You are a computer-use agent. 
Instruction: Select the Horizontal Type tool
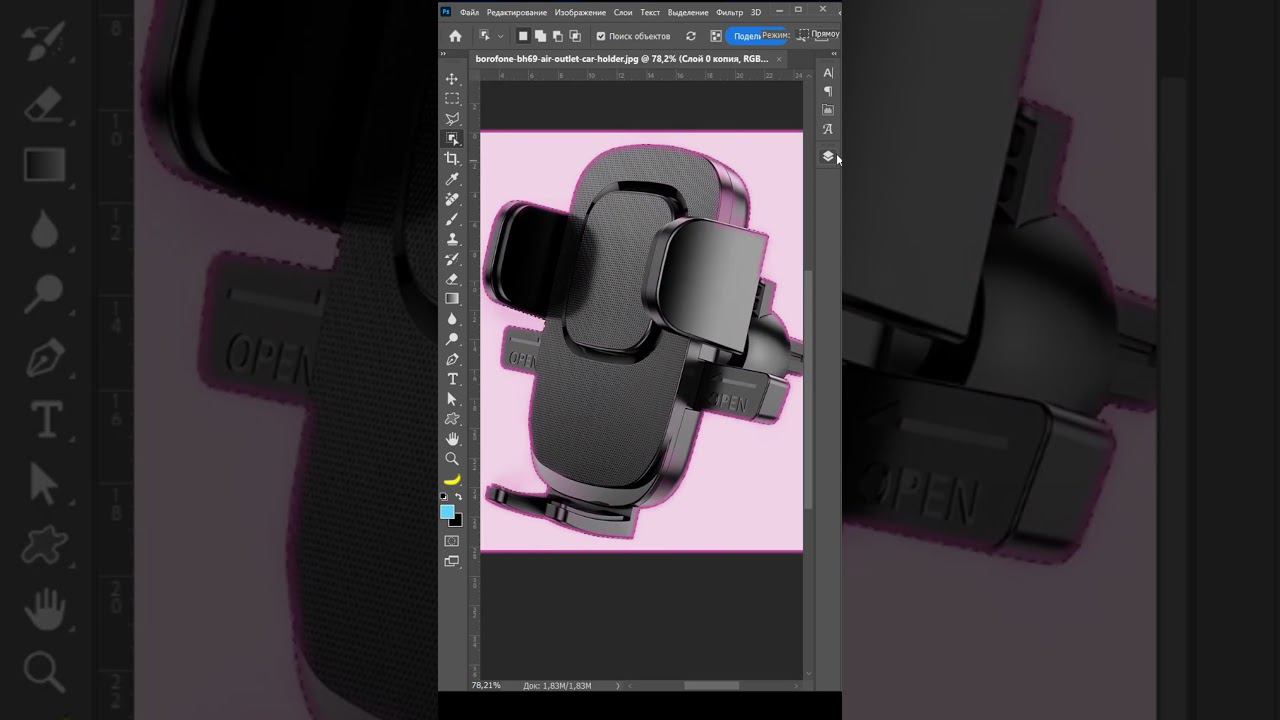452,379
